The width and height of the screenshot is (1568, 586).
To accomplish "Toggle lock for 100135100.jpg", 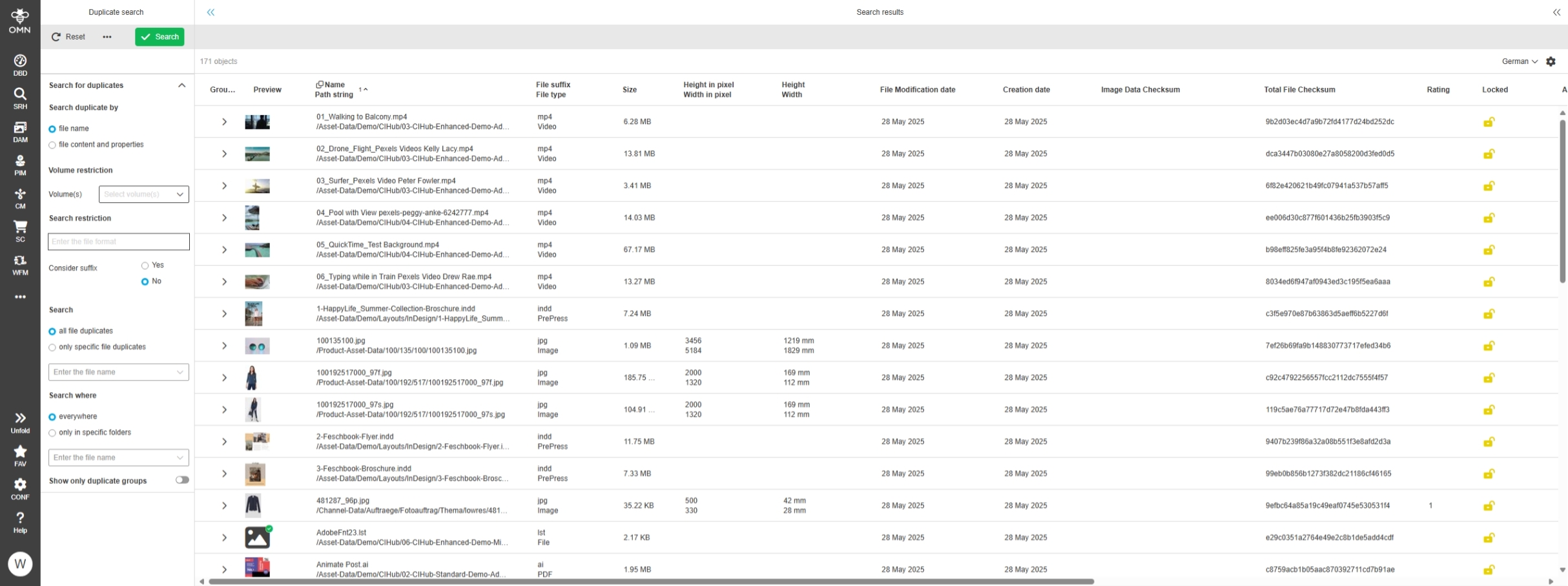I will coord(1489,346).
